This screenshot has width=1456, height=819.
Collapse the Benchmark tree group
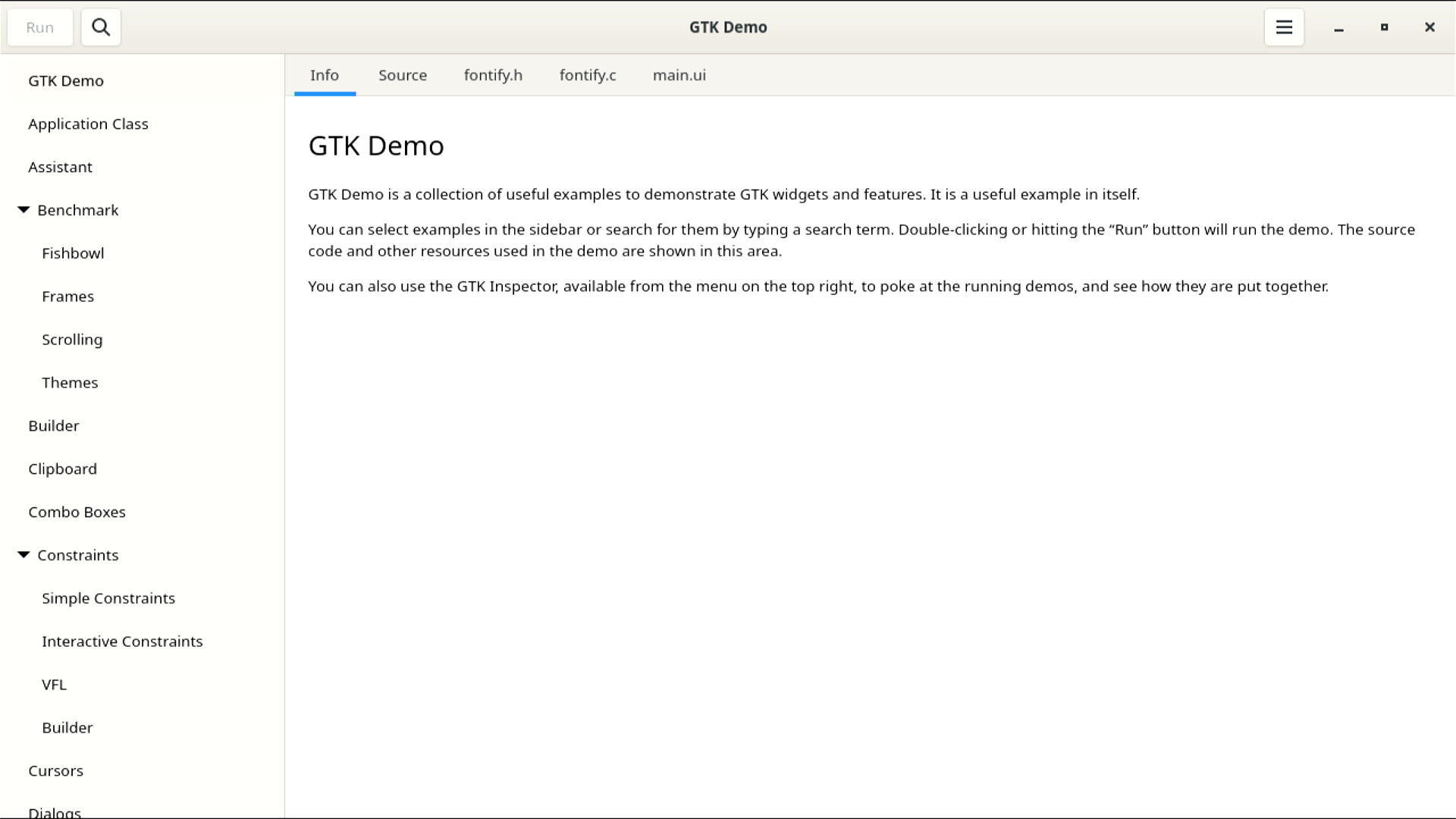24,210
